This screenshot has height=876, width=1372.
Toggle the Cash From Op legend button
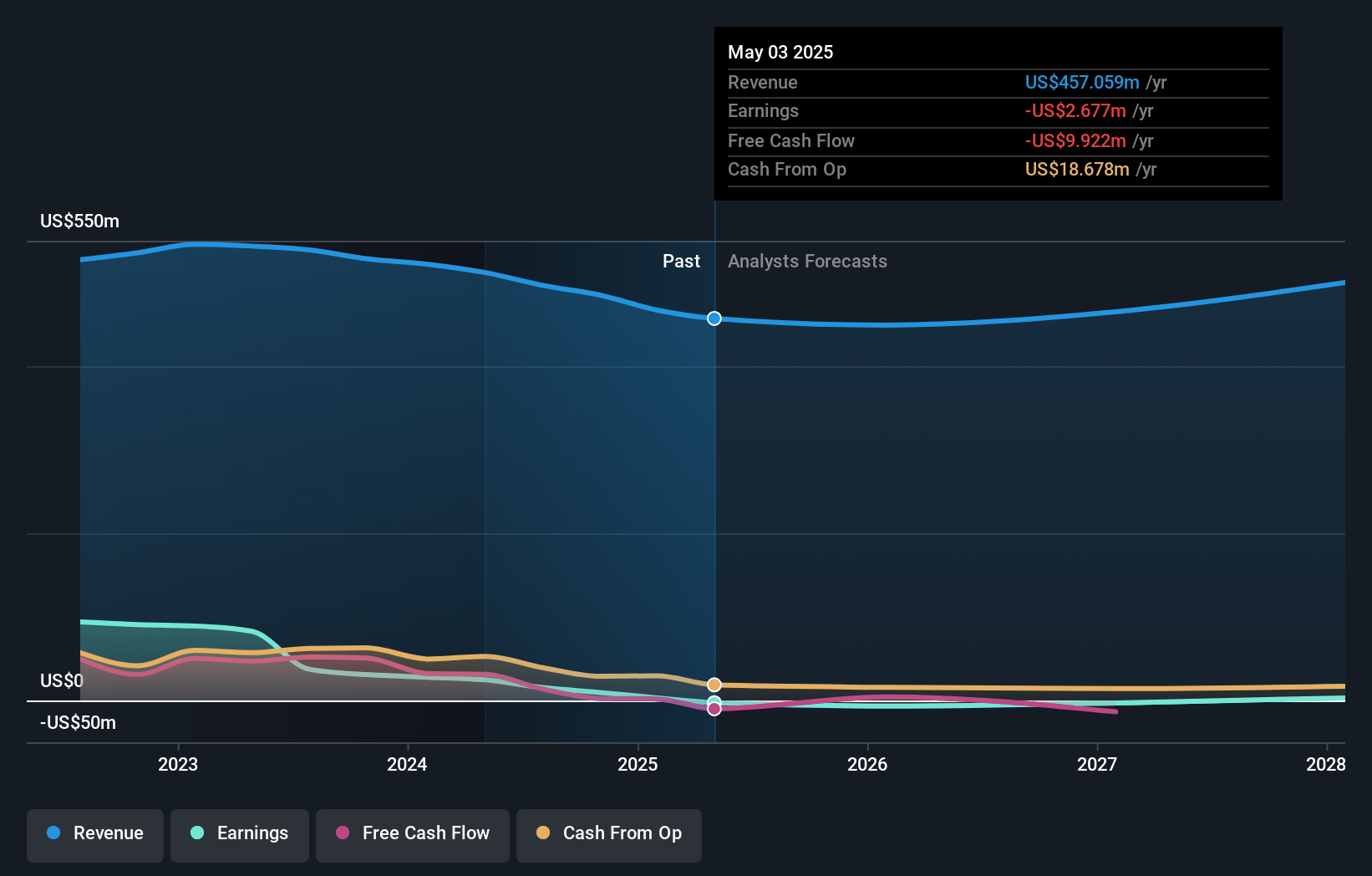tap(609, 835)
